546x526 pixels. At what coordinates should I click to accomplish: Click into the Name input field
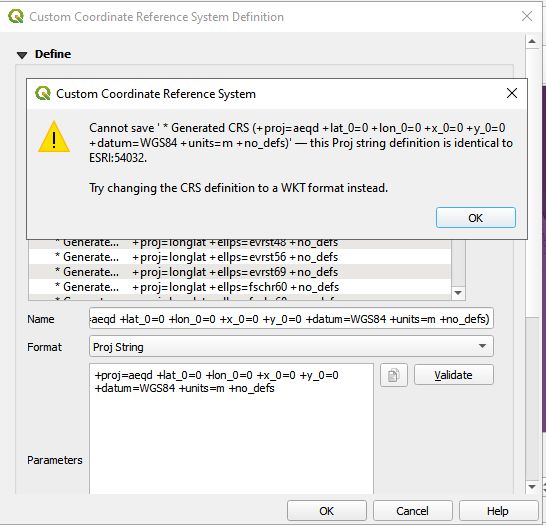pos(291,319)
